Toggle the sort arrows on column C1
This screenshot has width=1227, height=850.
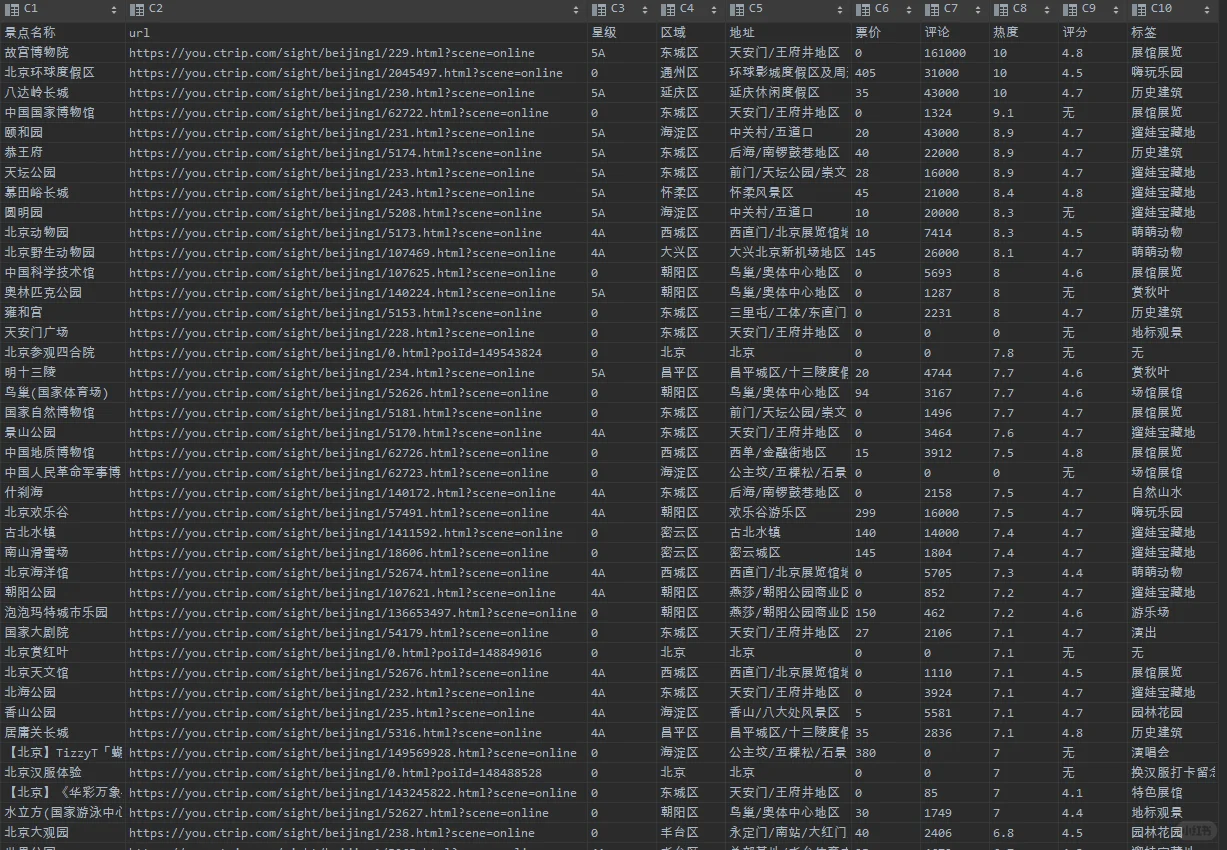[115, 10]
